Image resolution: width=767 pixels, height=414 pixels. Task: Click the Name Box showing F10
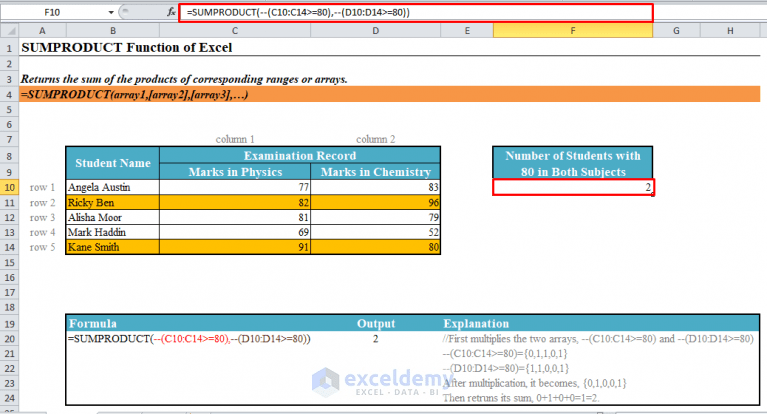tap(52, 12)
